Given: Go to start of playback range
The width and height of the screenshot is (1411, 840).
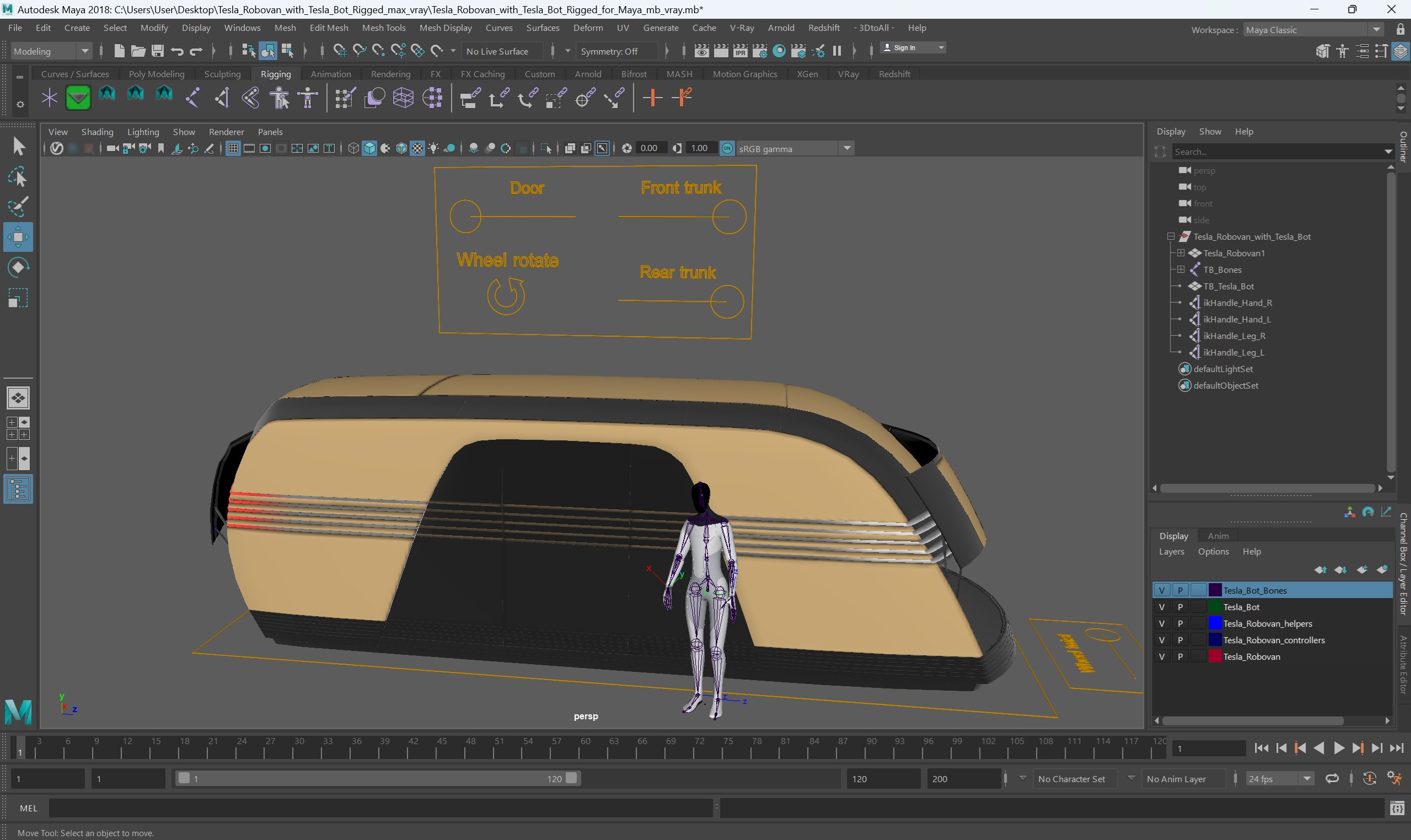Looking at the screenshot, I should tap(1262, 749).
